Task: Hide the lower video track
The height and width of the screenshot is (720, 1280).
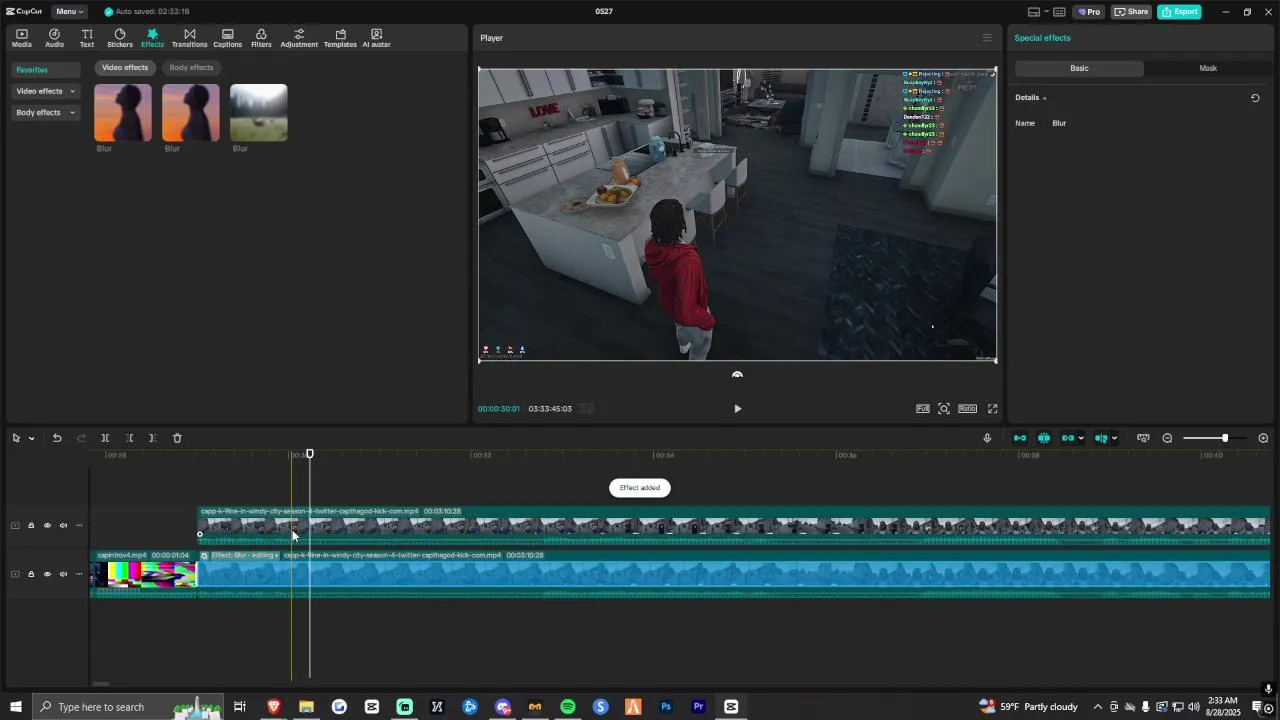Action: tap(47, 574)
